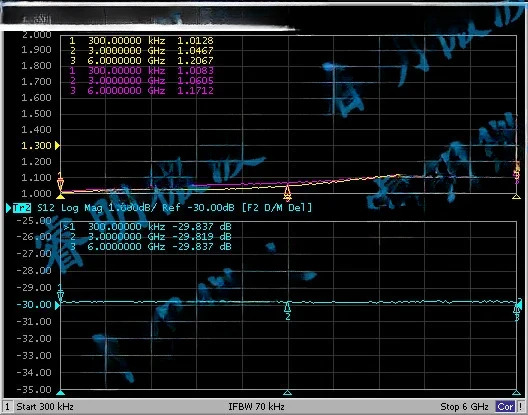
Task: Select marker 2 on the lower S12 trace
Action: coord(288,311)
